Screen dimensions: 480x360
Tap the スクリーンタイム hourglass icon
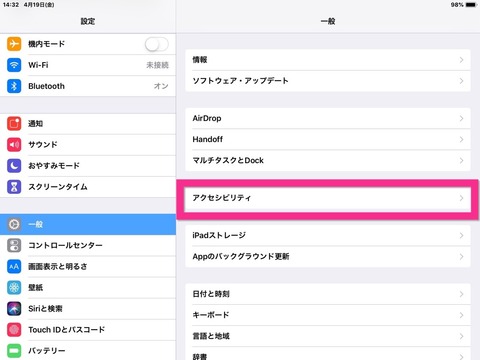click(14, 187)
